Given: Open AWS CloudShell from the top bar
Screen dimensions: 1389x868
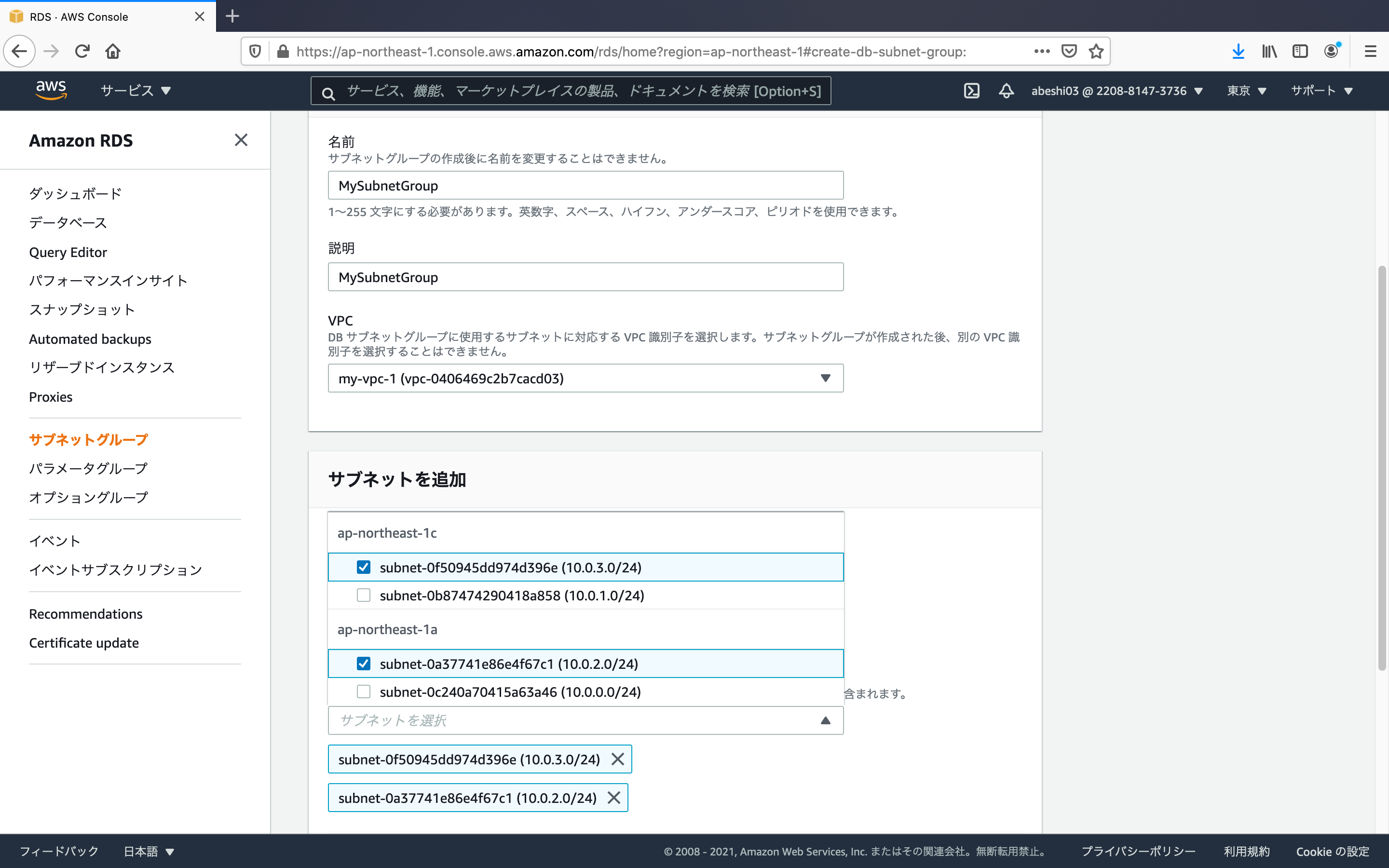Looking at the screenshot, I should (x=971, y=91).
